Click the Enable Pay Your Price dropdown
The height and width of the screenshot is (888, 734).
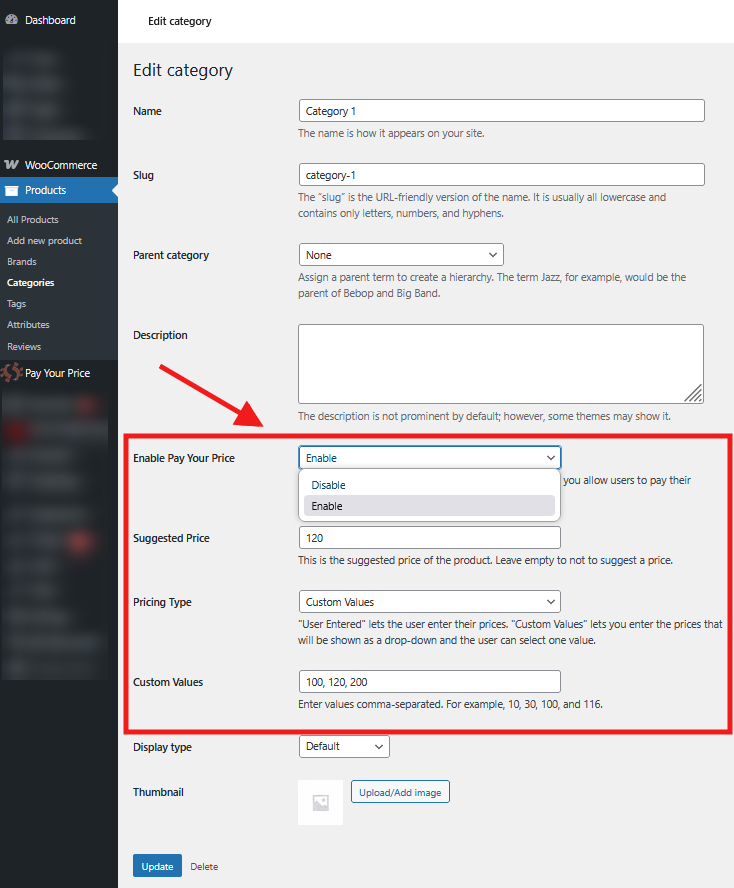tap(430, 458)
